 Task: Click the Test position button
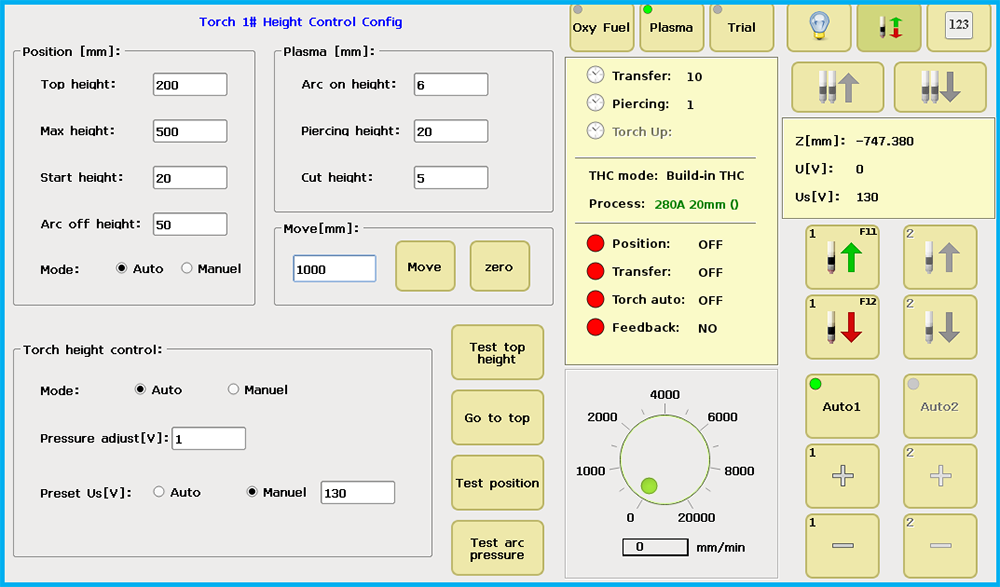tap(497, 483)
